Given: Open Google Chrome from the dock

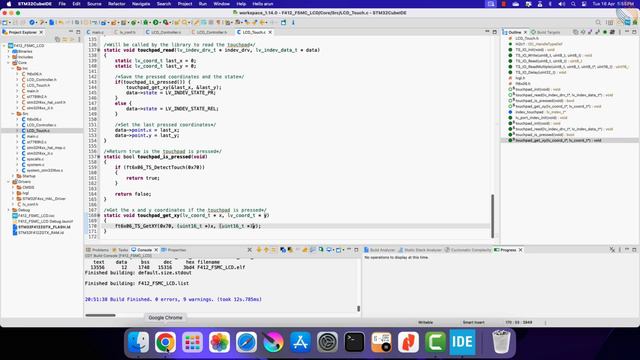Looking at the screenshot, I should [165, 342].
